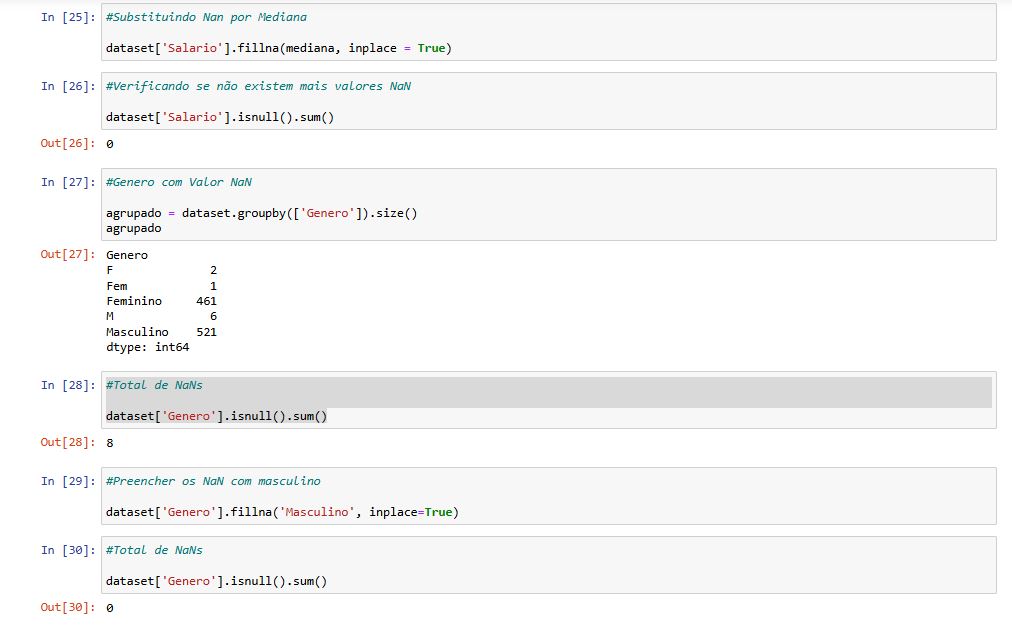Click the In [26] prompt label
The width and height of the screenshot is (1012, 627).
[68, 86]
